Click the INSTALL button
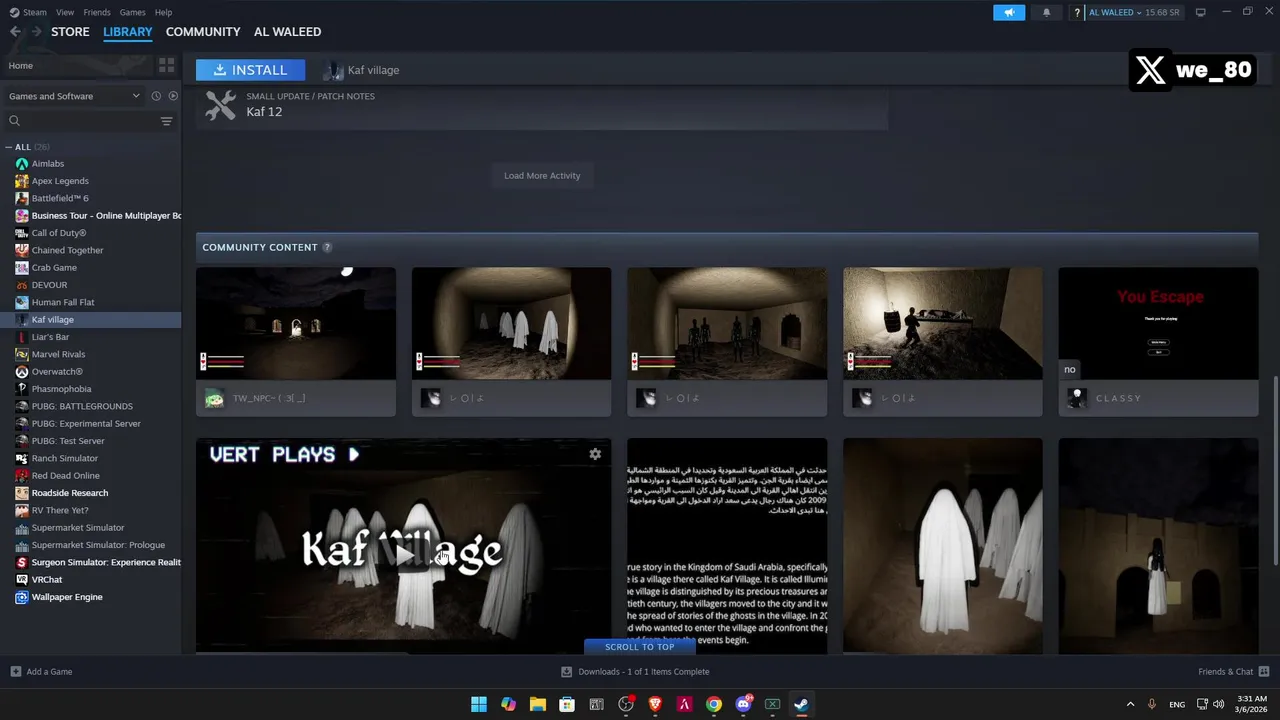Viewport: 1280px width, 720px height. (x=250, y=70)
